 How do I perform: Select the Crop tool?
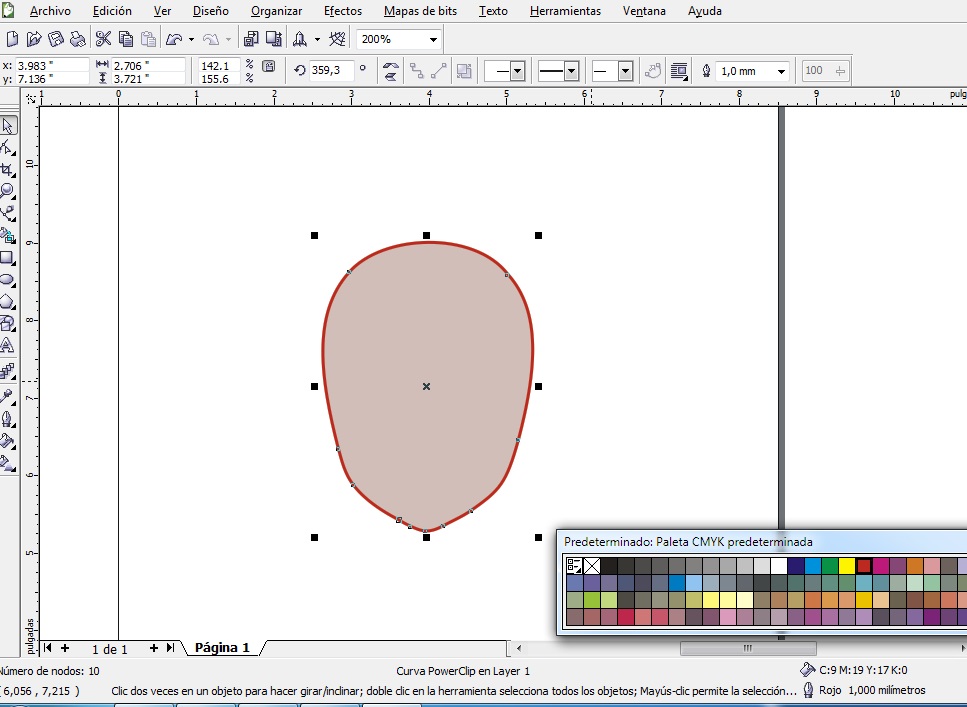click(7, 169)
